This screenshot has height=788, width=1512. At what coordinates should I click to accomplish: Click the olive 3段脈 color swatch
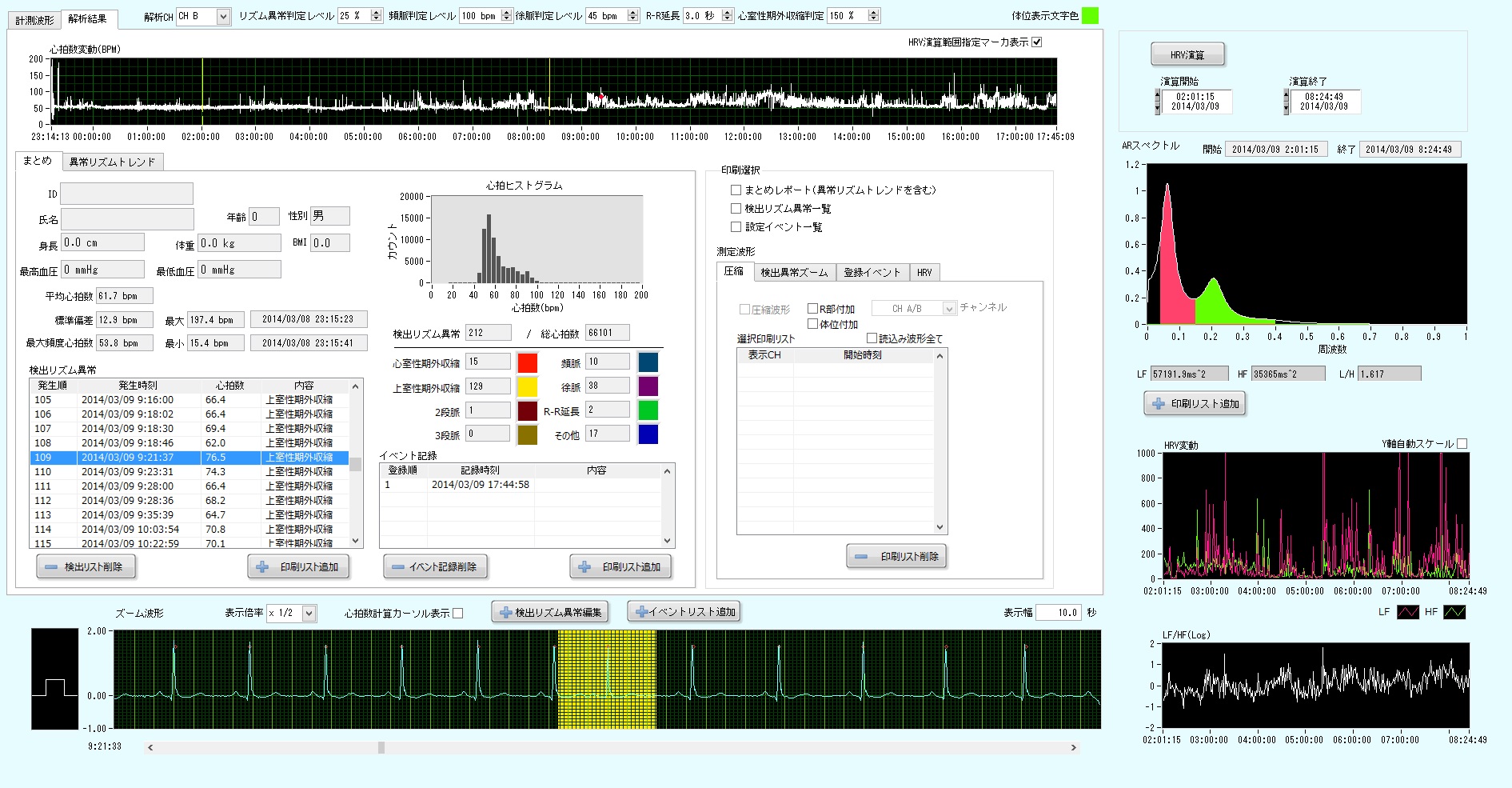[x=528, y=434]
